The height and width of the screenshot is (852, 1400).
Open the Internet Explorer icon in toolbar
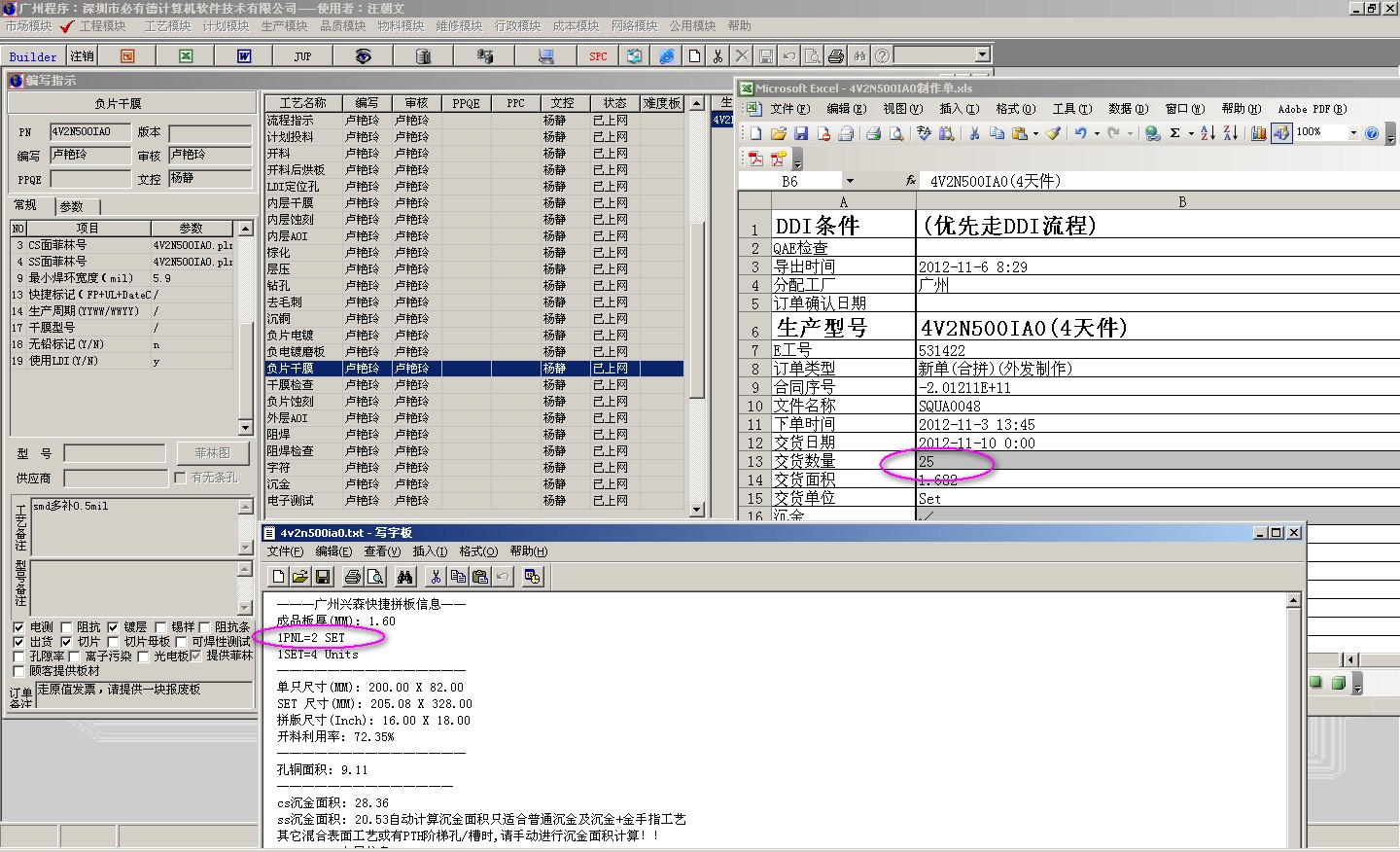pyautogui.click(x=666, y=56)
